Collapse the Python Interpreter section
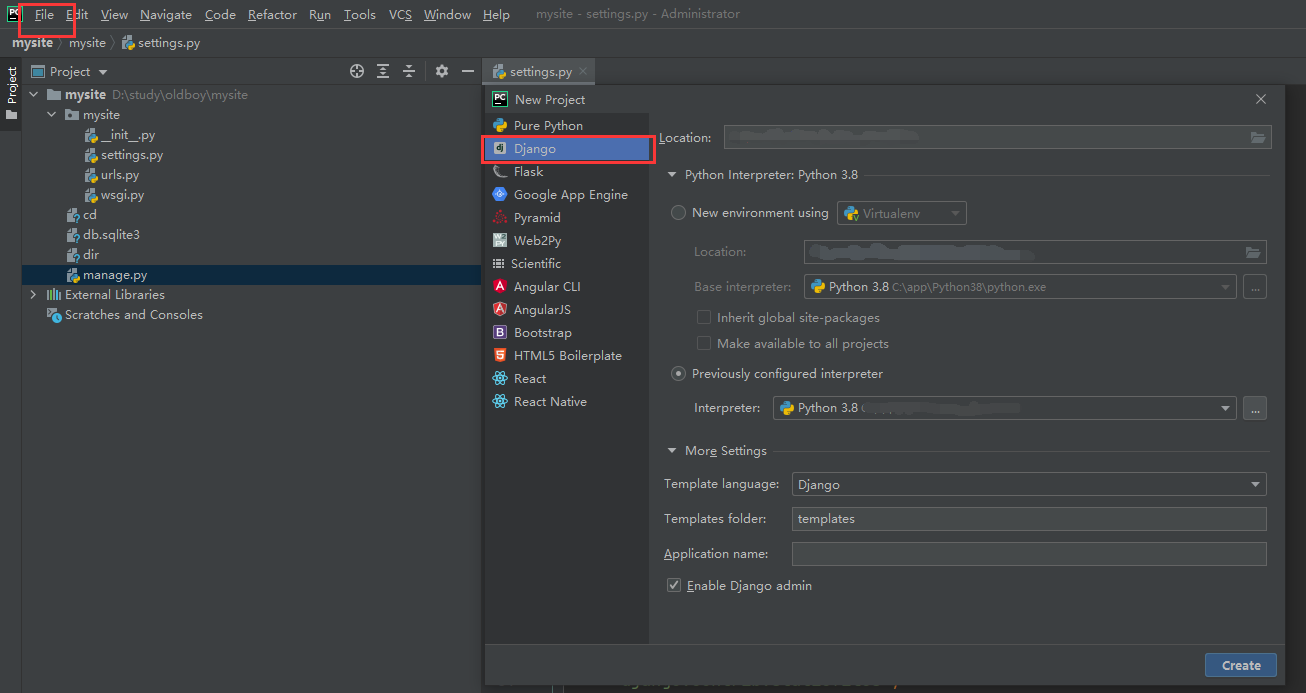This screenshot has height=693, width=1306. 672,175
